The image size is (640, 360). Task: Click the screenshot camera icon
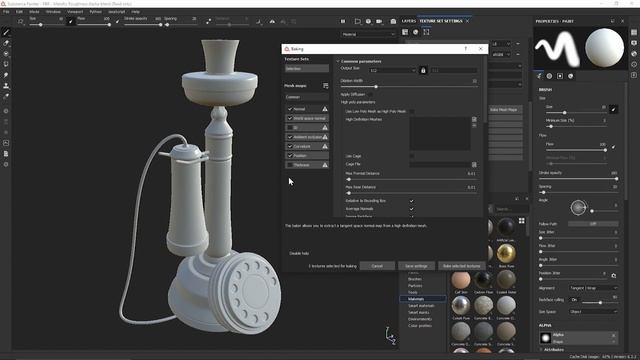click(x=393, y=21)
